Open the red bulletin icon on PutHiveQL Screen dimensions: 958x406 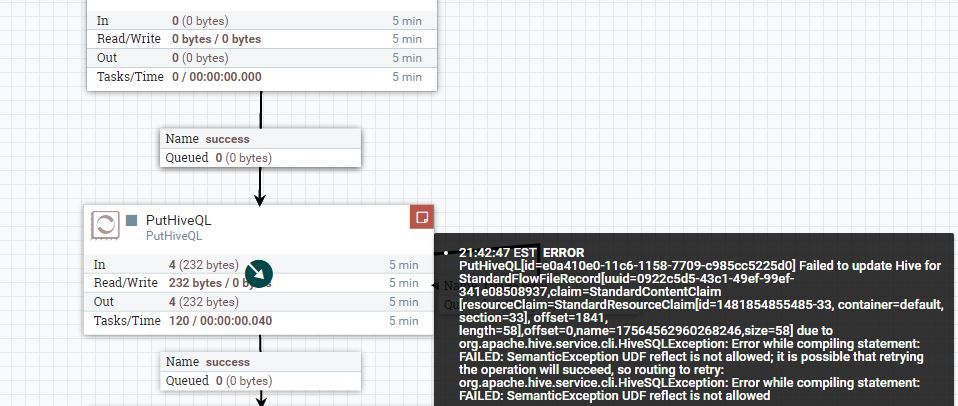click(422, 217)
